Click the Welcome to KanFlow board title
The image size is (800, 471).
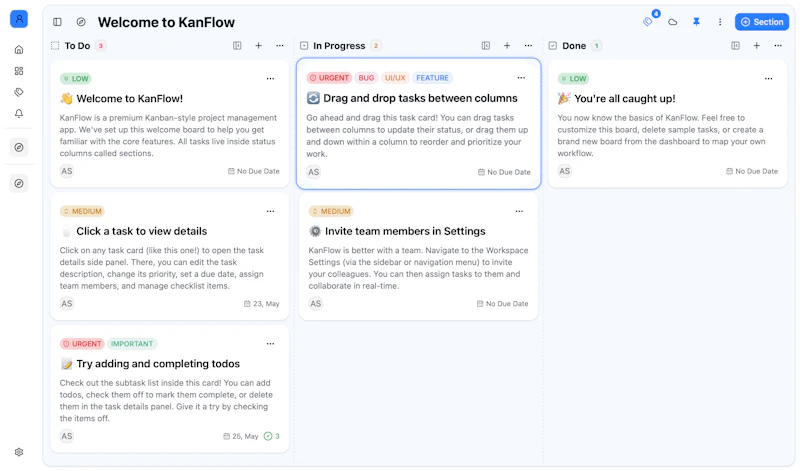click(x=166, y=22)
